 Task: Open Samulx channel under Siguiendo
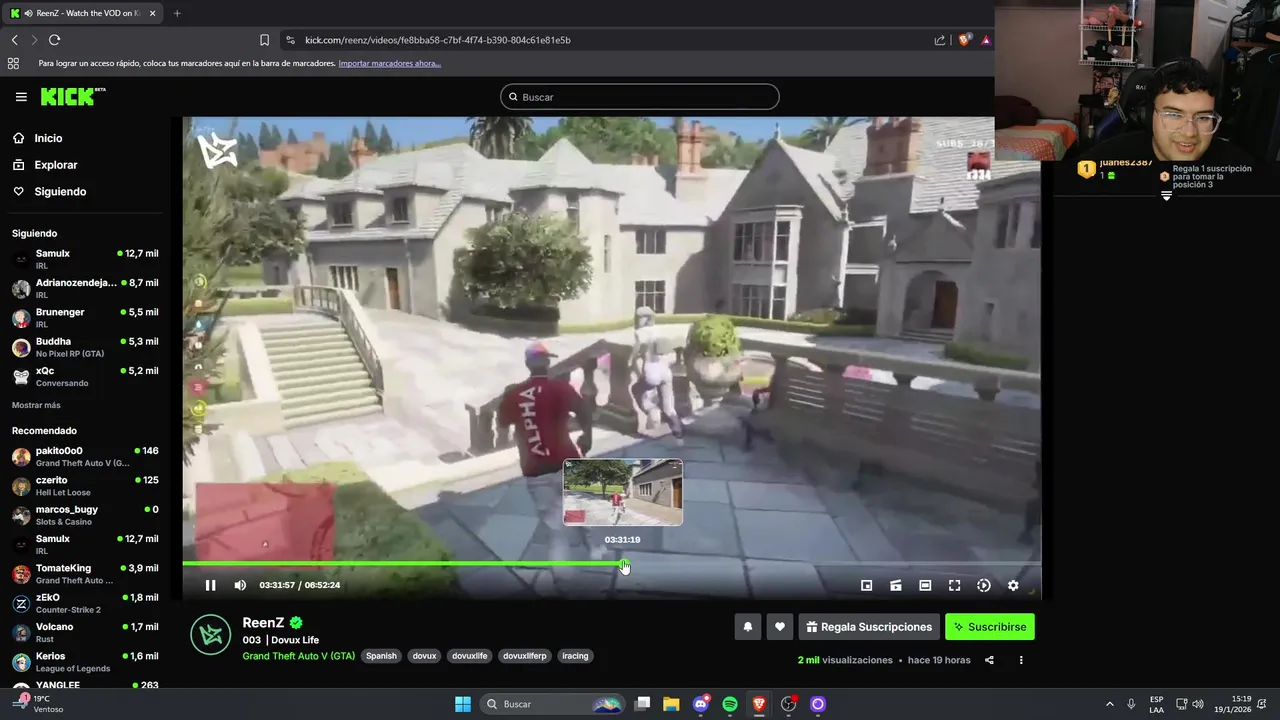click(x=85, y=259)
